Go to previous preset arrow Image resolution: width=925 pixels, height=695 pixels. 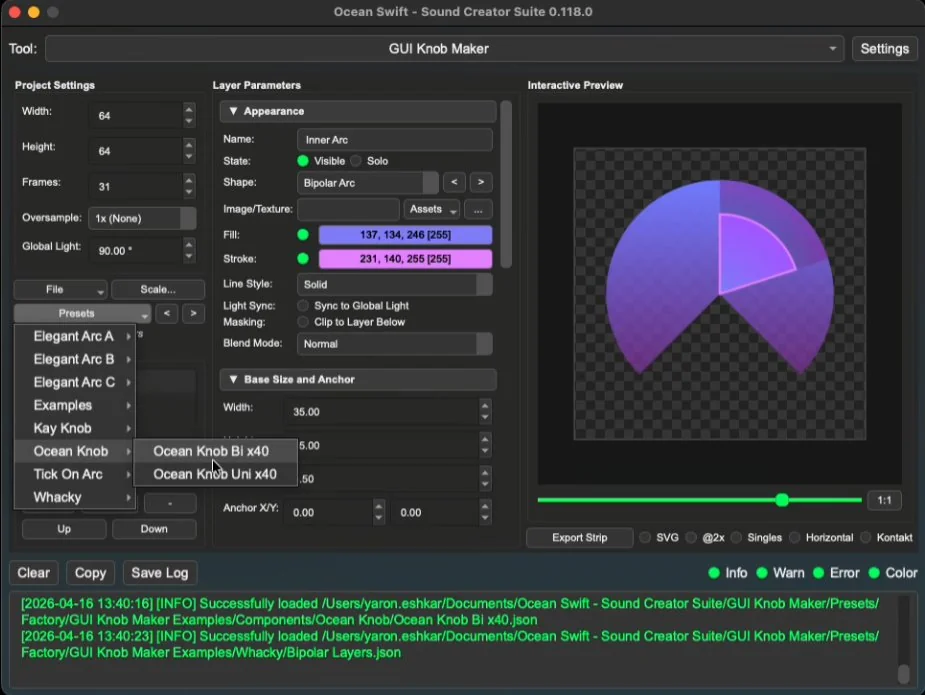167,313
